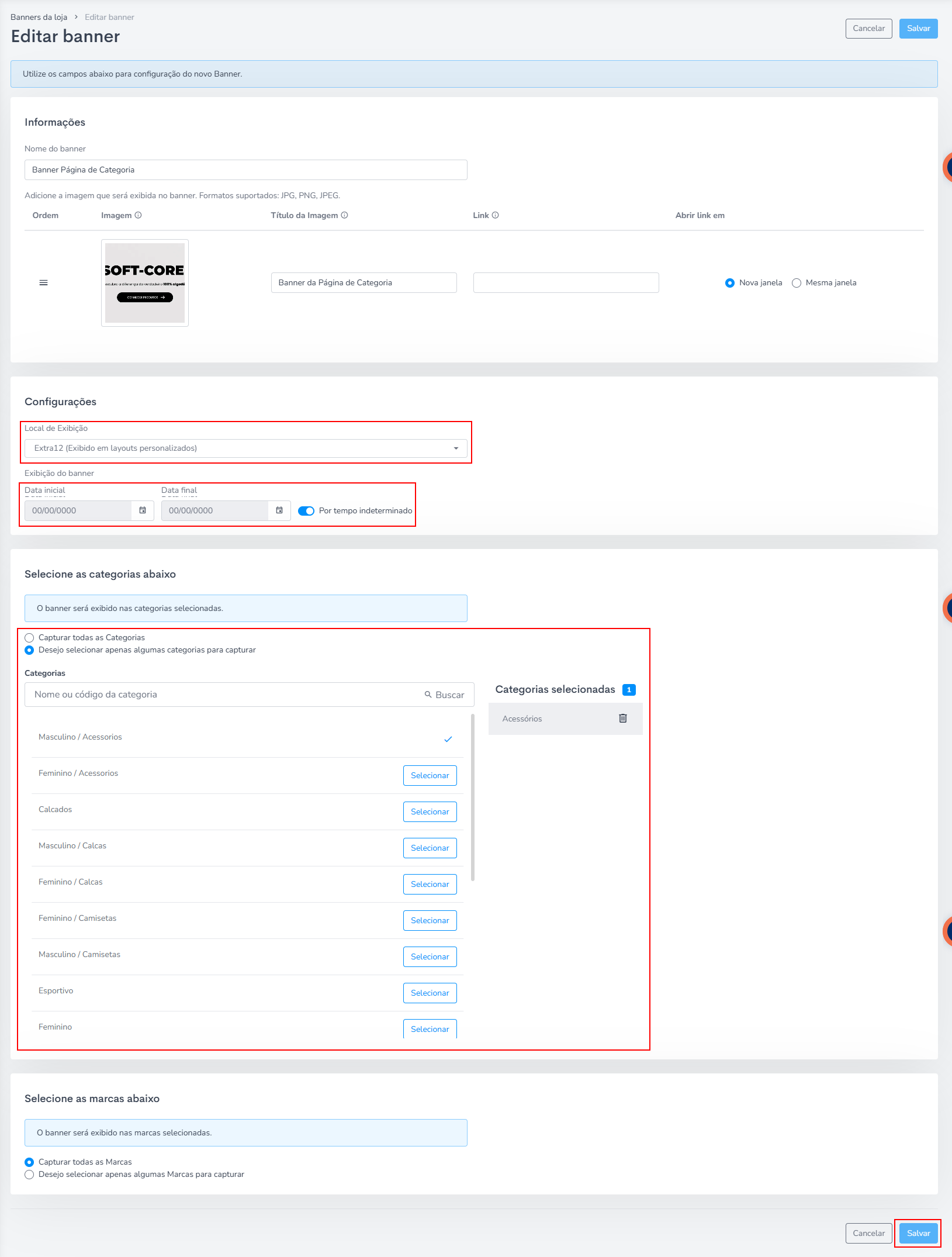Screen dimensions: 952x1257
Task: Click the SOFT-CORE banner image thumbnail
Action: pyautogui.click(x=145, y=283)
